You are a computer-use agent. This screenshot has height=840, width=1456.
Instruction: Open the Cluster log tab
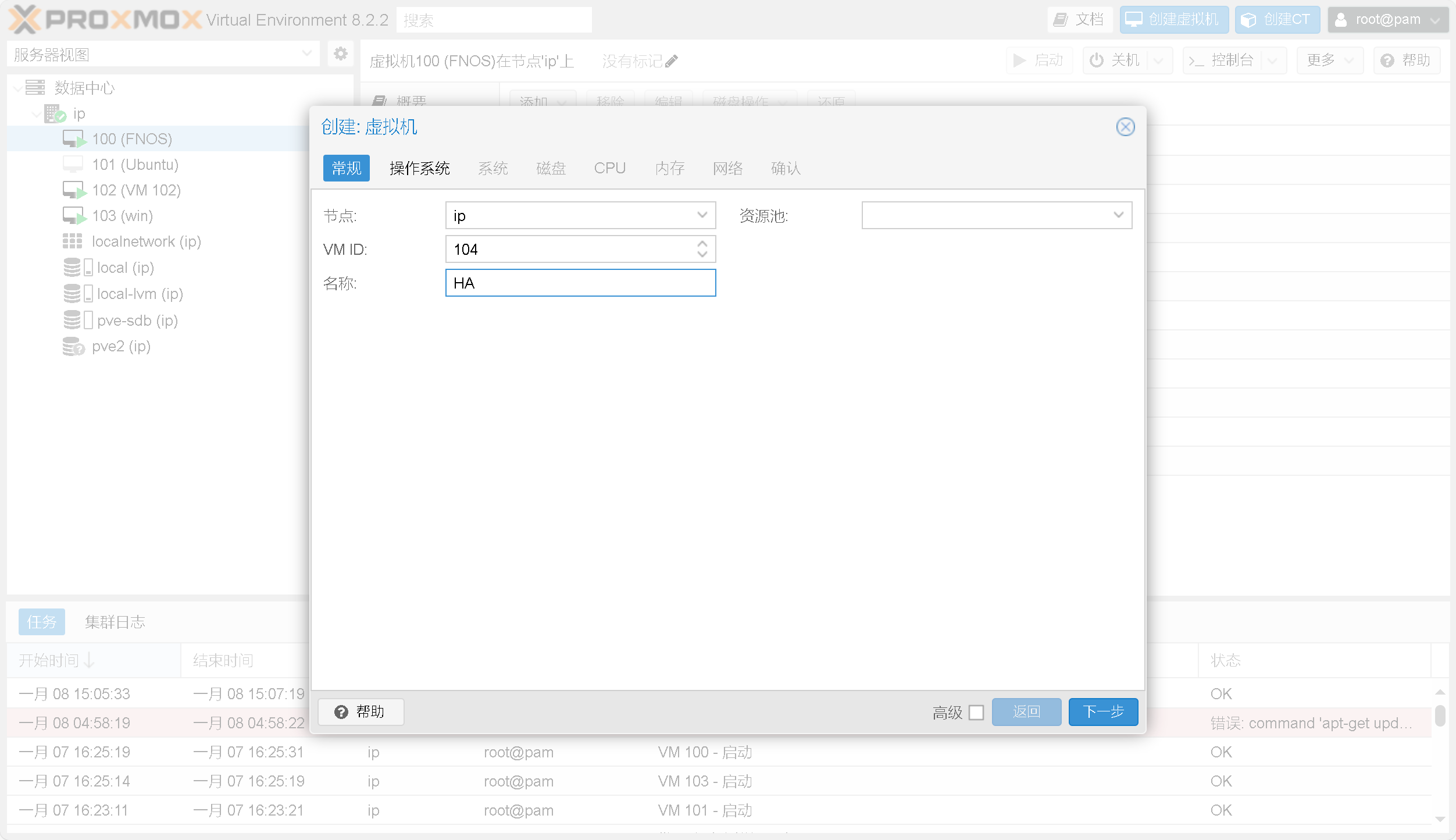(x=115, y=622)
